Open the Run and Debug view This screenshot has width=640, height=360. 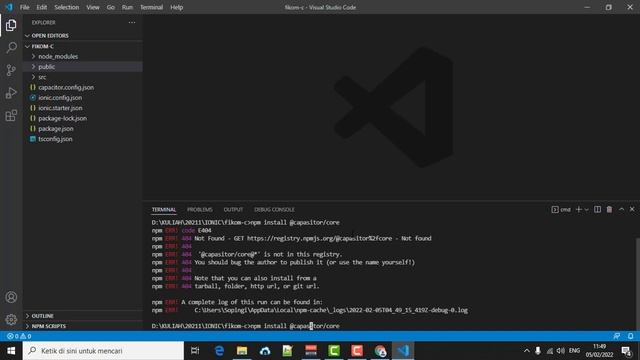11,93
